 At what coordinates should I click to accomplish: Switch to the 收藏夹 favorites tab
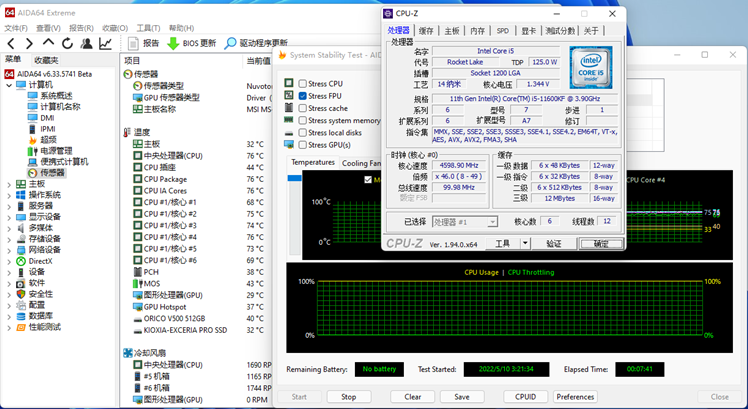click(46, 60)
